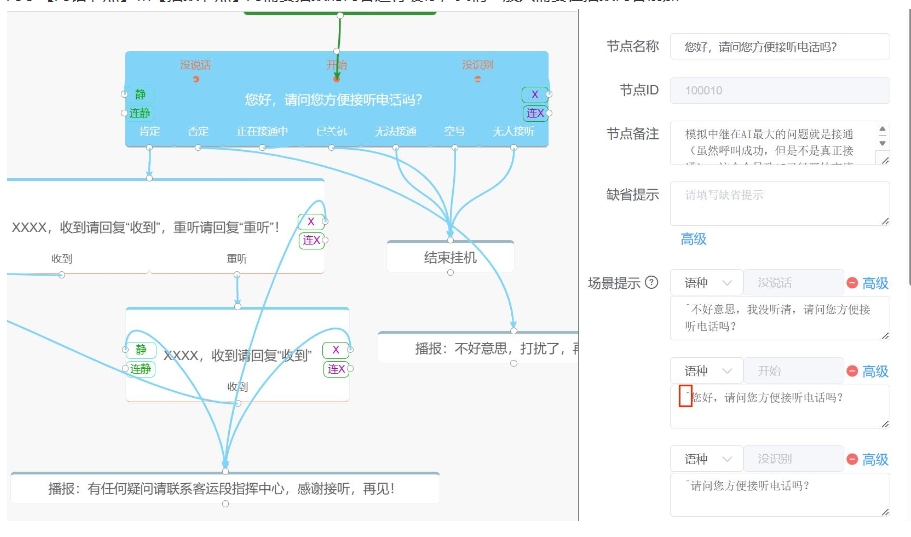Click the 连静 badge on the top blue node
Viewport: 911px width, 537px height.
tap(140, 113)
